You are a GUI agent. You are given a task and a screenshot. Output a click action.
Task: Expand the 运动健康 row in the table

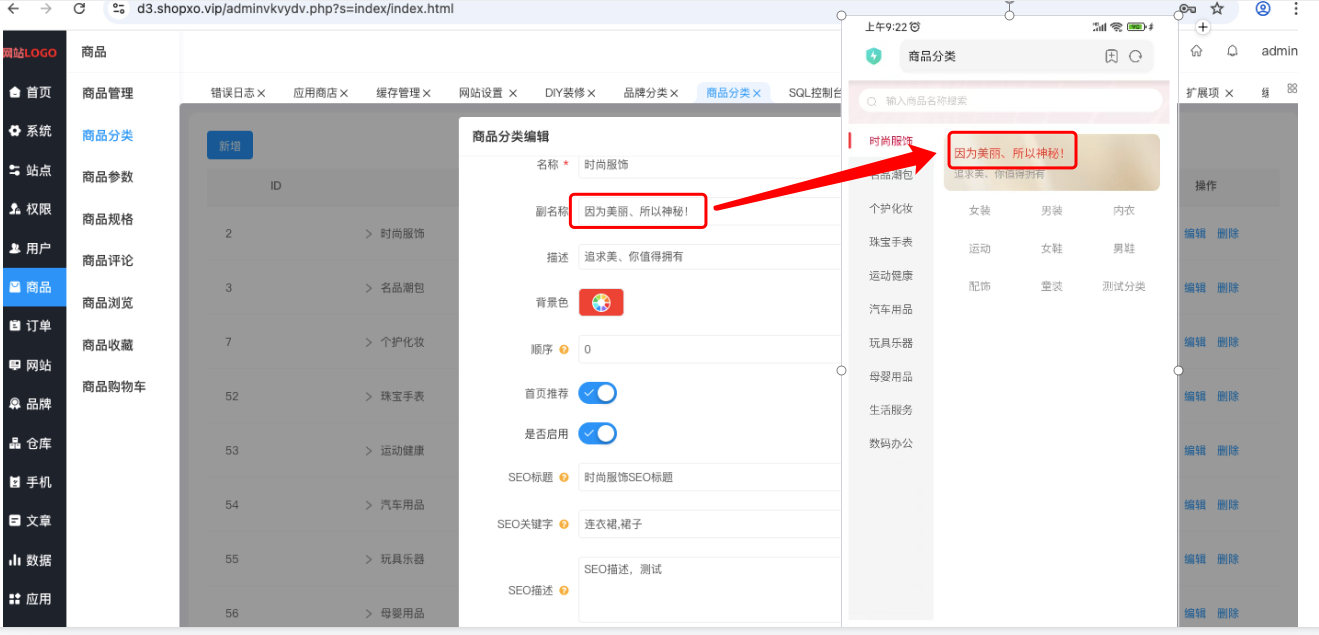pos(368,450)
